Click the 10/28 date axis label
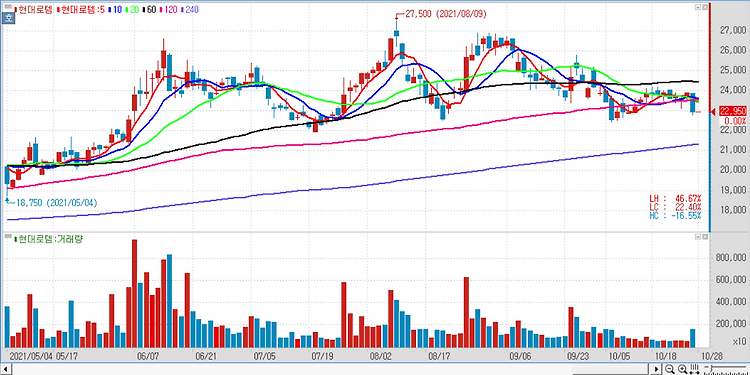Image resolution: width=750 pixels, height=375 pixels. pos(711,357)
